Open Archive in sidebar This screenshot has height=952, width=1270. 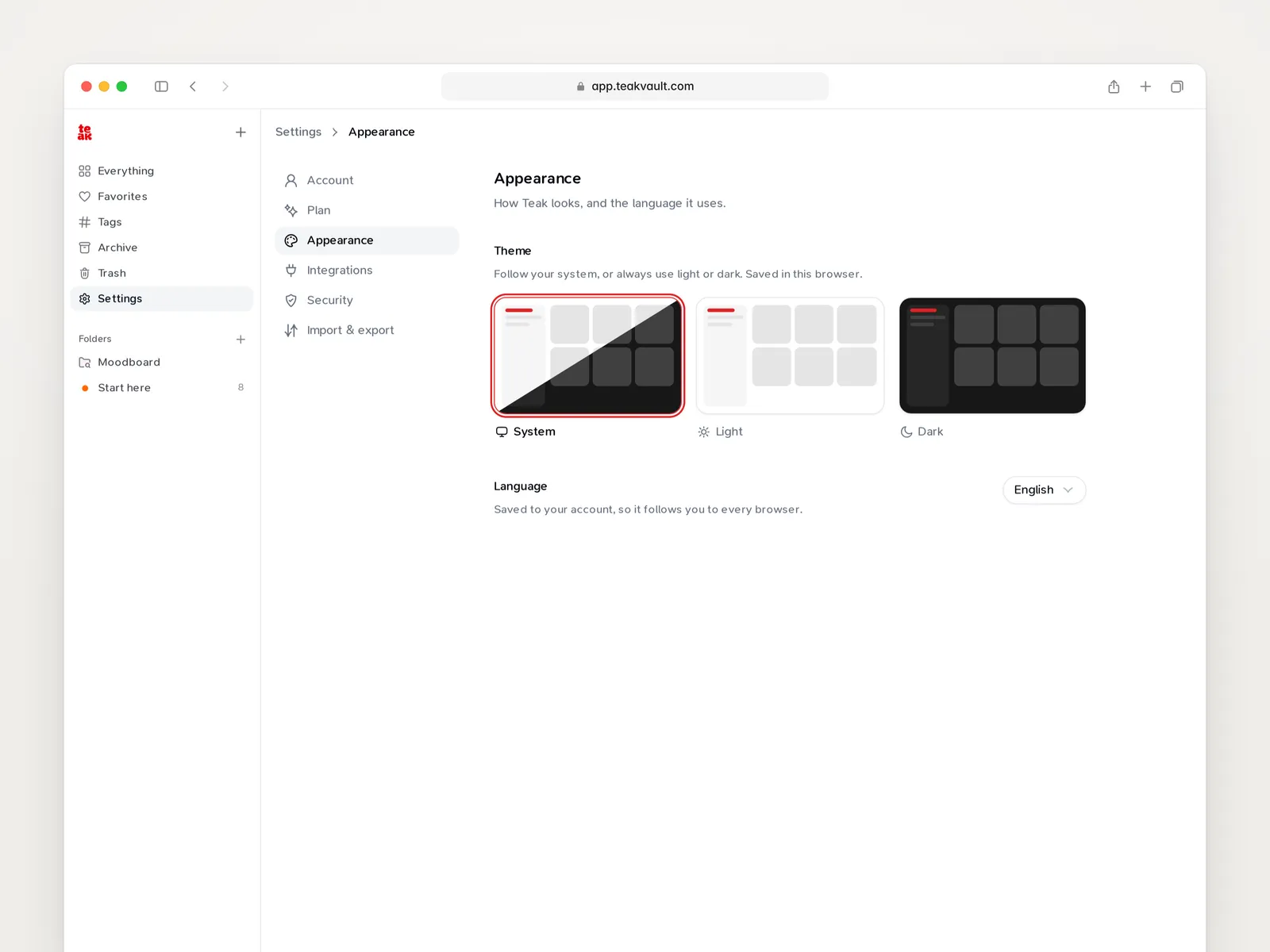click(x=162, y=248)
